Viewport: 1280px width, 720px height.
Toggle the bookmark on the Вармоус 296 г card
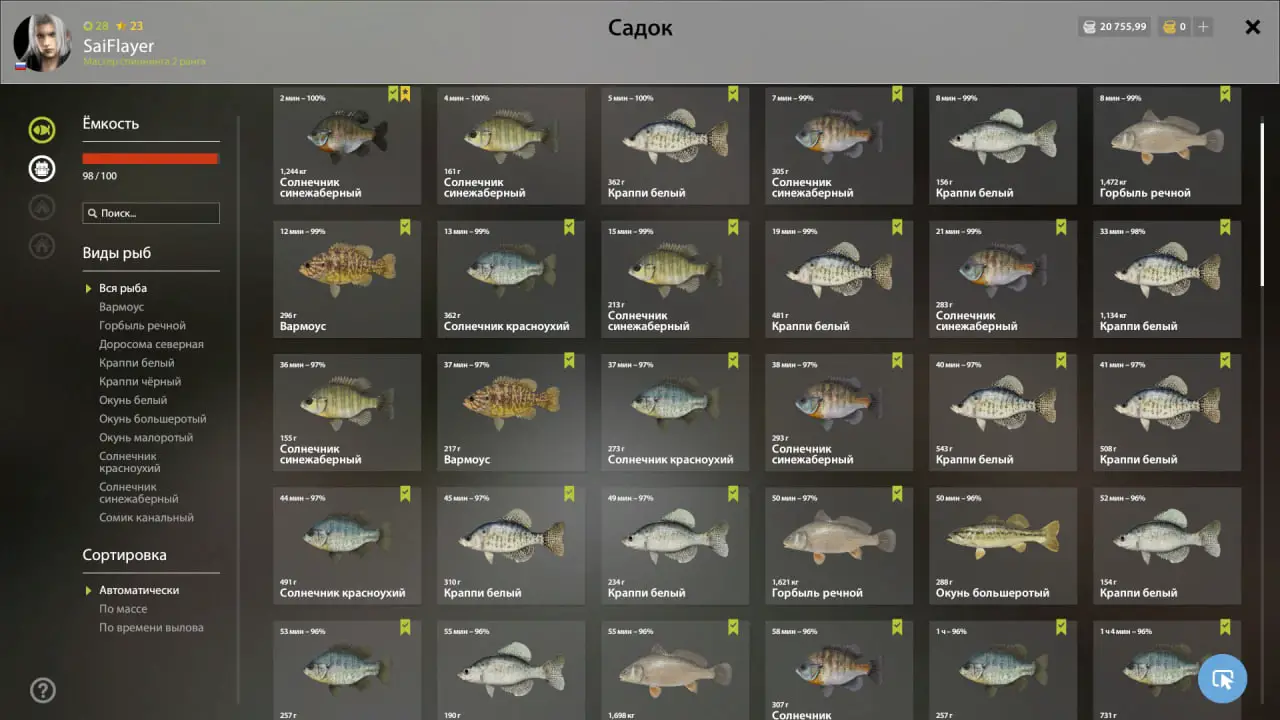click(x=405, y=227)
